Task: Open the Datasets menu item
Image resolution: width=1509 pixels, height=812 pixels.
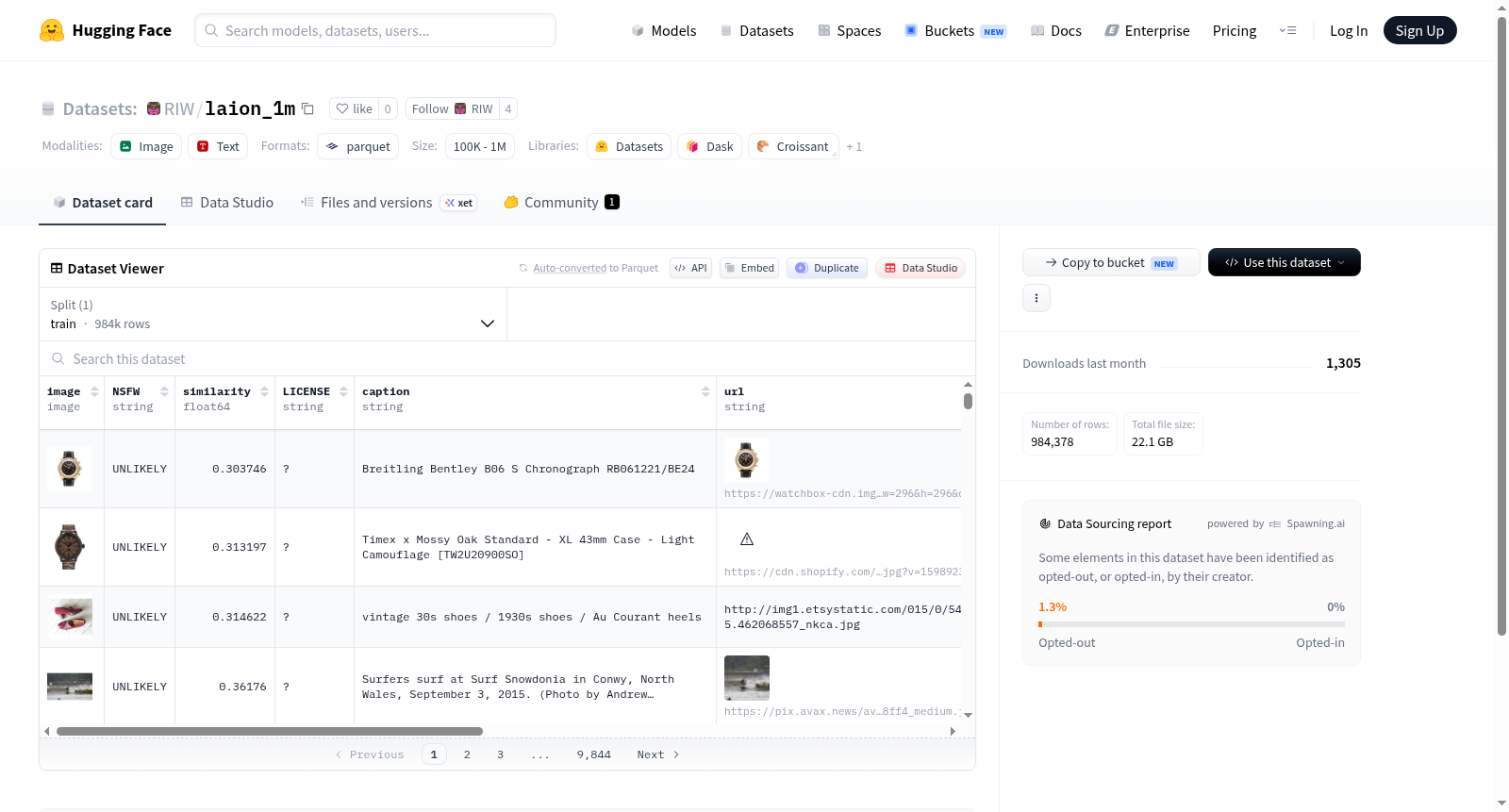Action: 756,30
